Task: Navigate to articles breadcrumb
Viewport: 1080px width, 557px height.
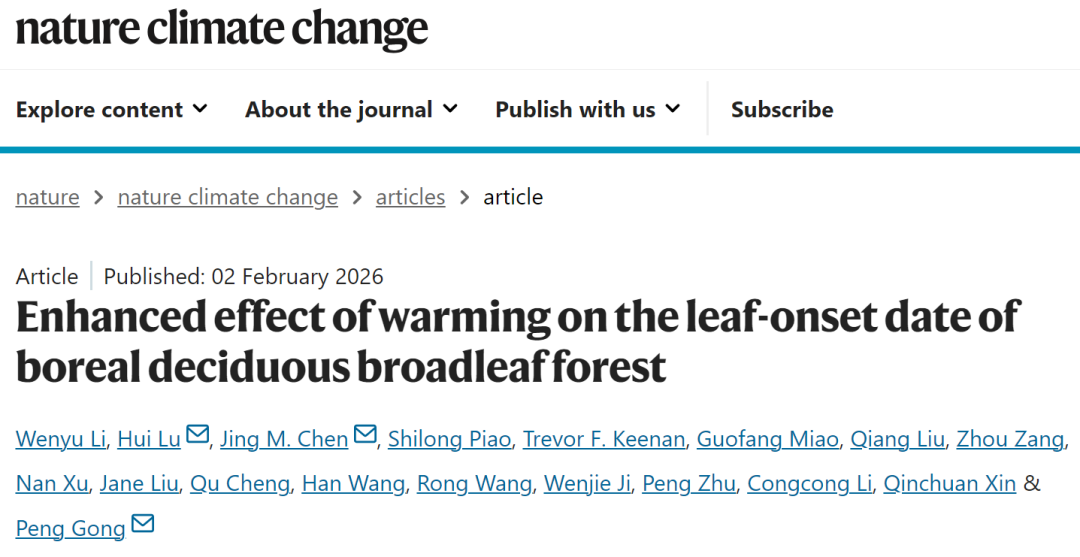Action: [410, 197]
